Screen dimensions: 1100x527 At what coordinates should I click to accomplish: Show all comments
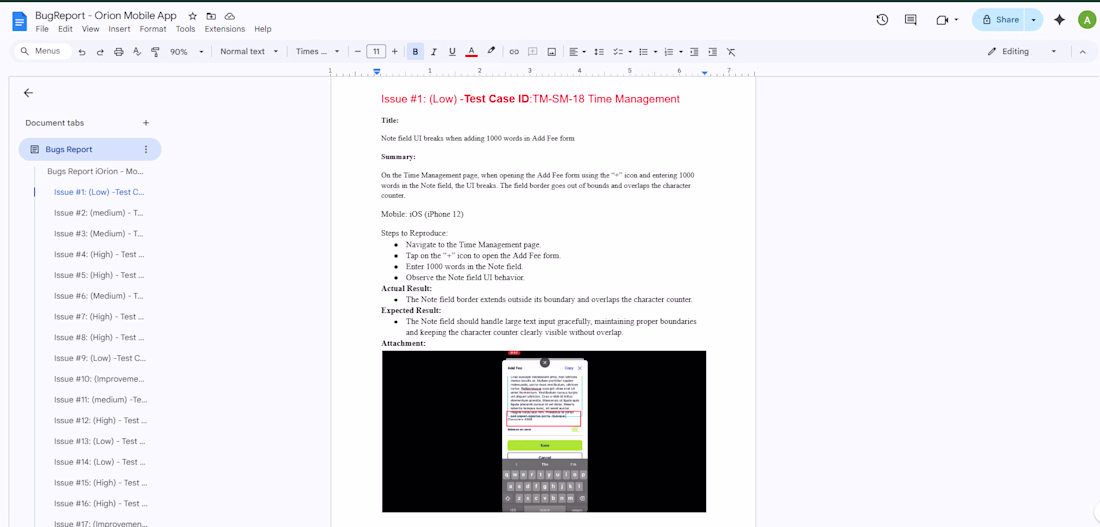coord(911,20)
